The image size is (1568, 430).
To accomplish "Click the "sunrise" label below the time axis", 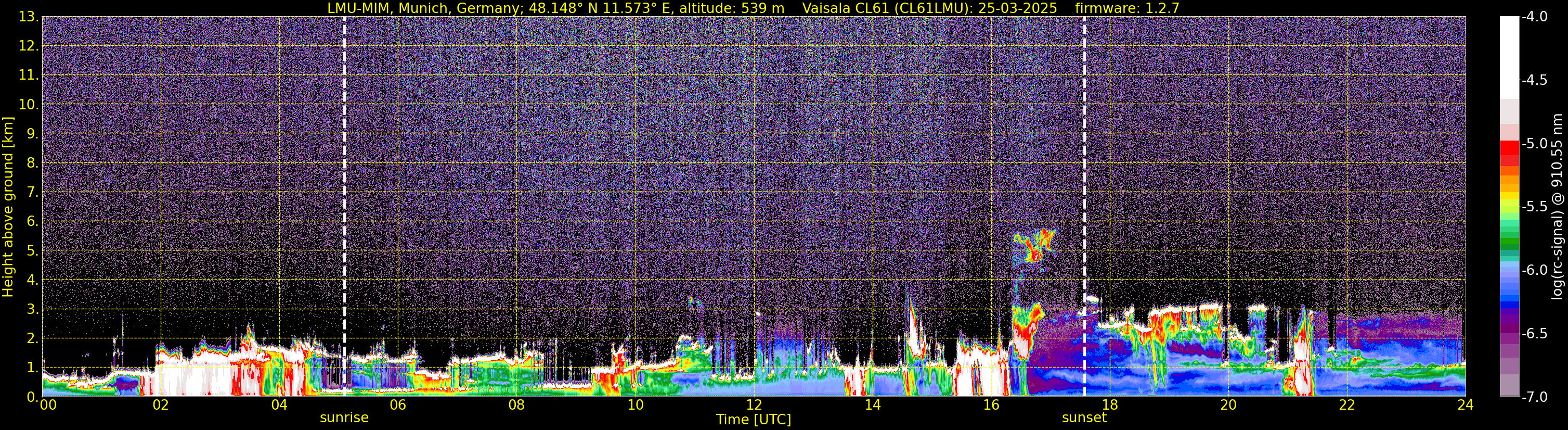I will click(344, 418).
